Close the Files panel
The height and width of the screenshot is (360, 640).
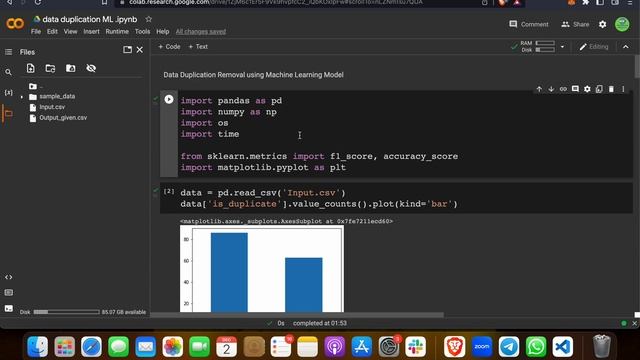click(x=140, y=49)
